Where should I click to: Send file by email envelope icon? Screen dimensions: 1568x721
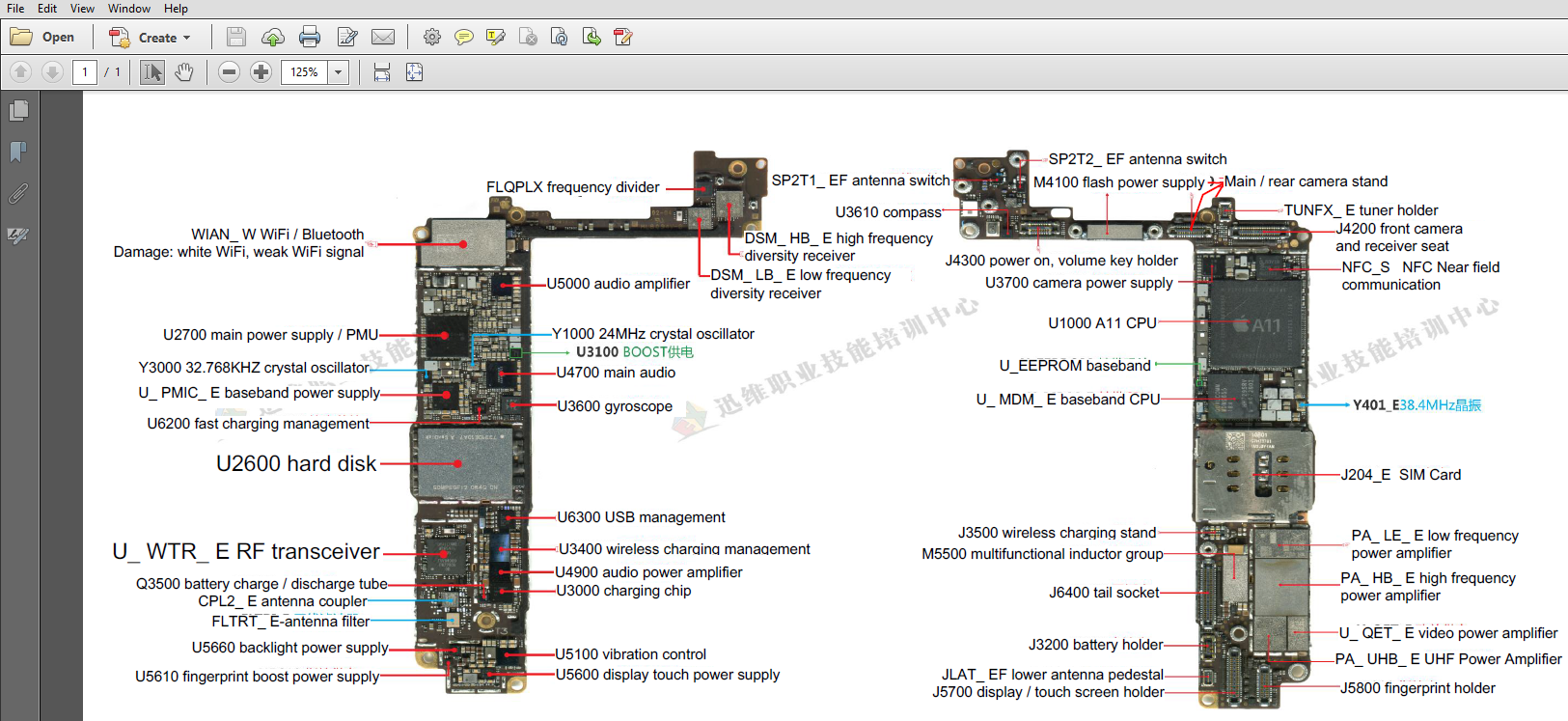[383, 38]
